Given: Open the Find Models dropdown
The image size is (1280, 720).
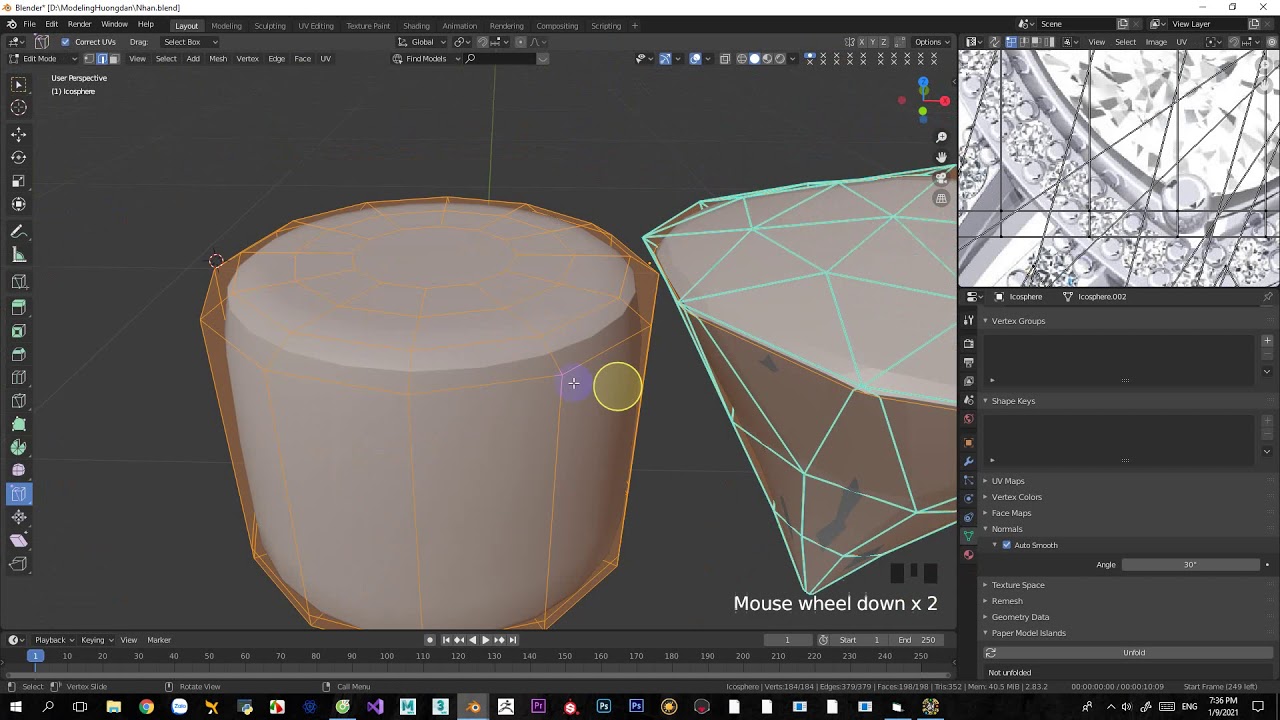Looking at the screenshot, I should (x=427, y=59).
